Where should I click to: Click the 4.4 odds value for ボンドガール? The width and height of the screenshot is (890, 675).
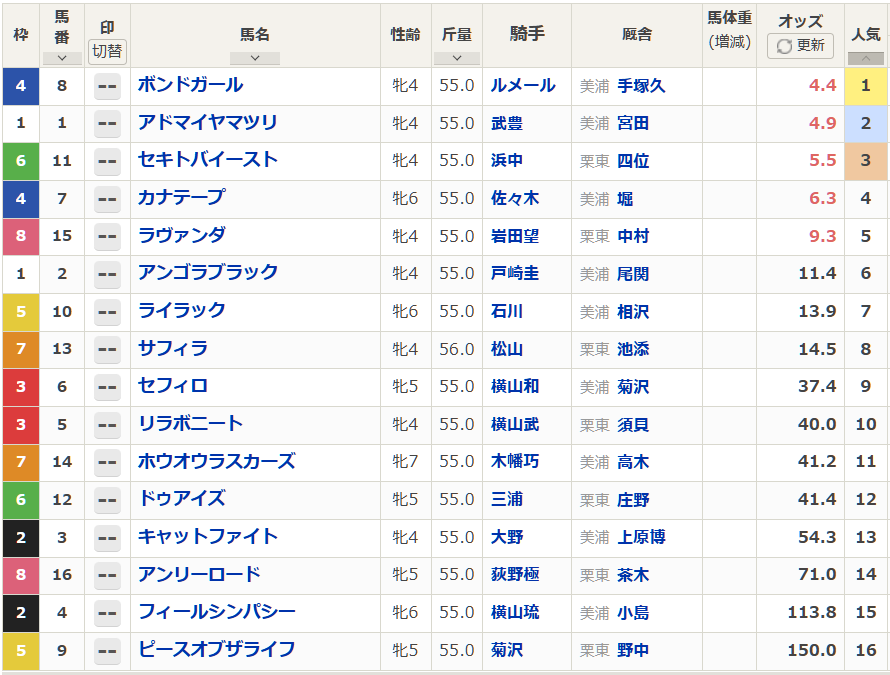[x=822, y=86]
